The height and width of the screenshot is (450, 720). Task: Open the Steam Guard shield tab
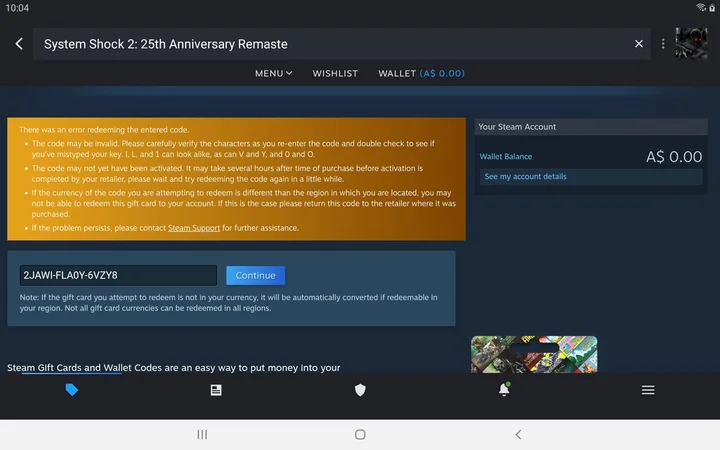coord(360,390)
